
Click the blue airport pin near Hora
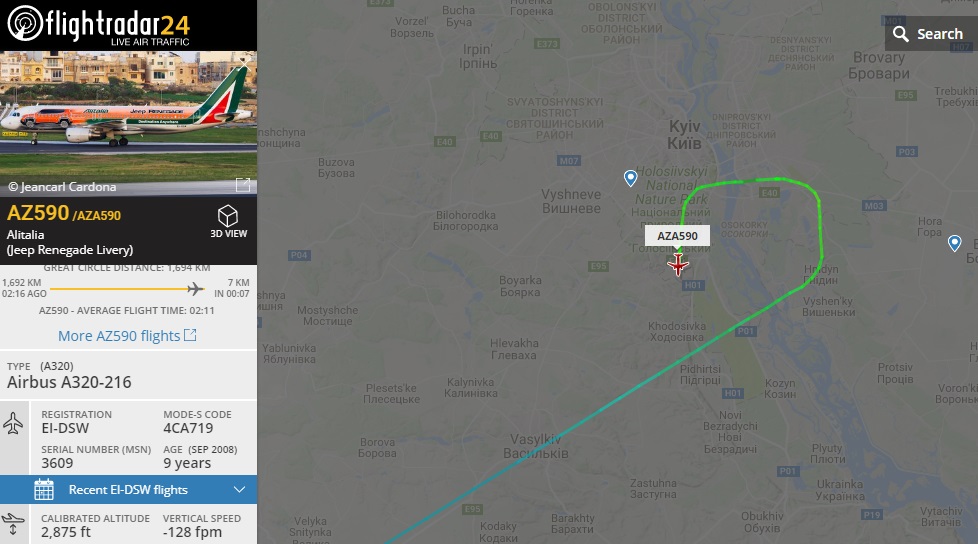(954, 243)
